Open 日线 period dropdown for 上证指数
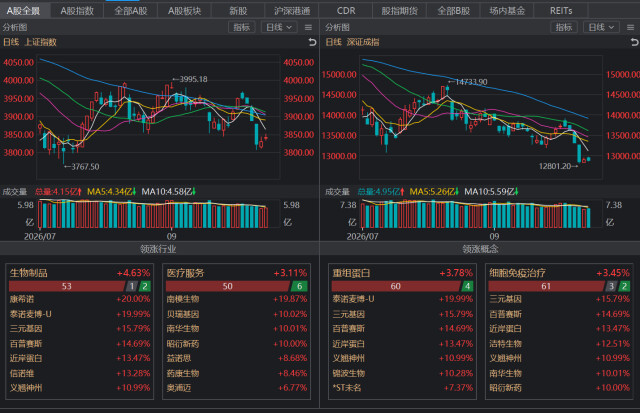Screen dimensions: 640x413 click(279, 27)
